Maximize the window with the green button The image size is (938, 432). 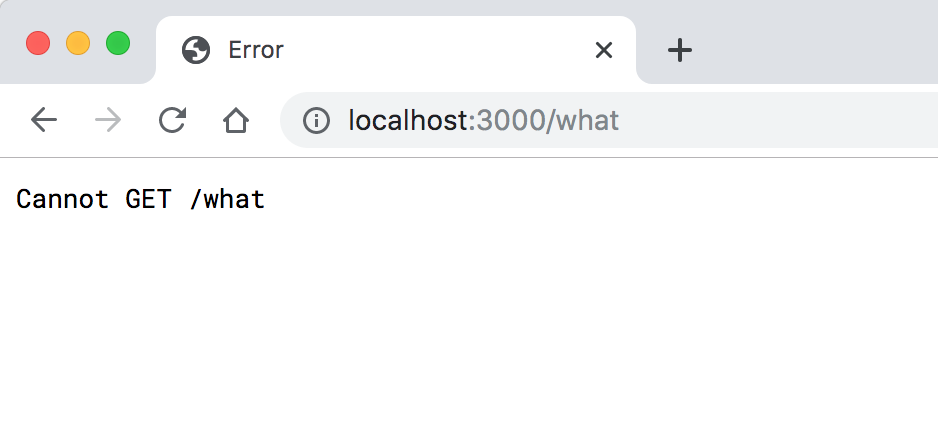click(118, 44)
